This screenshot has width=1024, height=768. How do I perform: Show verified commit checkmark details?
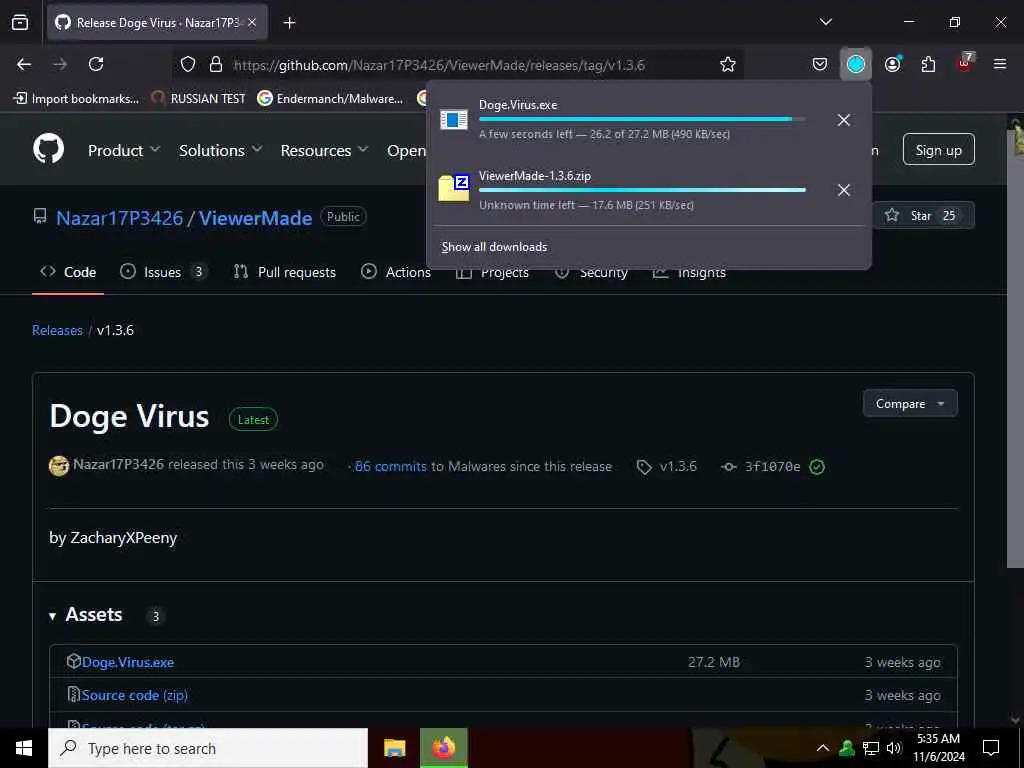coord(817,466)
